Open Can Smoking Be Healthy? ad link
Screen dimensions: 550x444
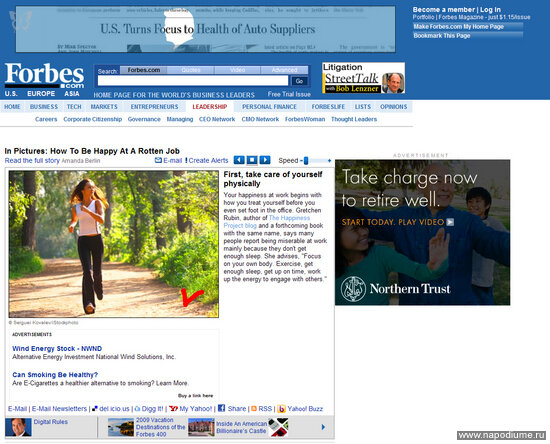point(55,375)
